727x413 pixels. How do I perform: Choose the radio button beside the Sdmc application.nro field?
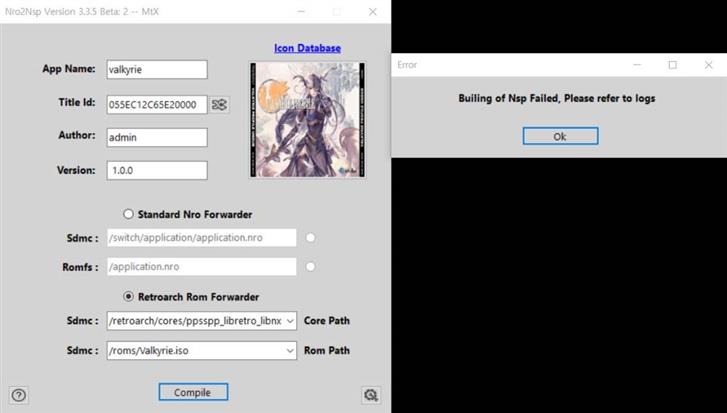pos(311,238)
